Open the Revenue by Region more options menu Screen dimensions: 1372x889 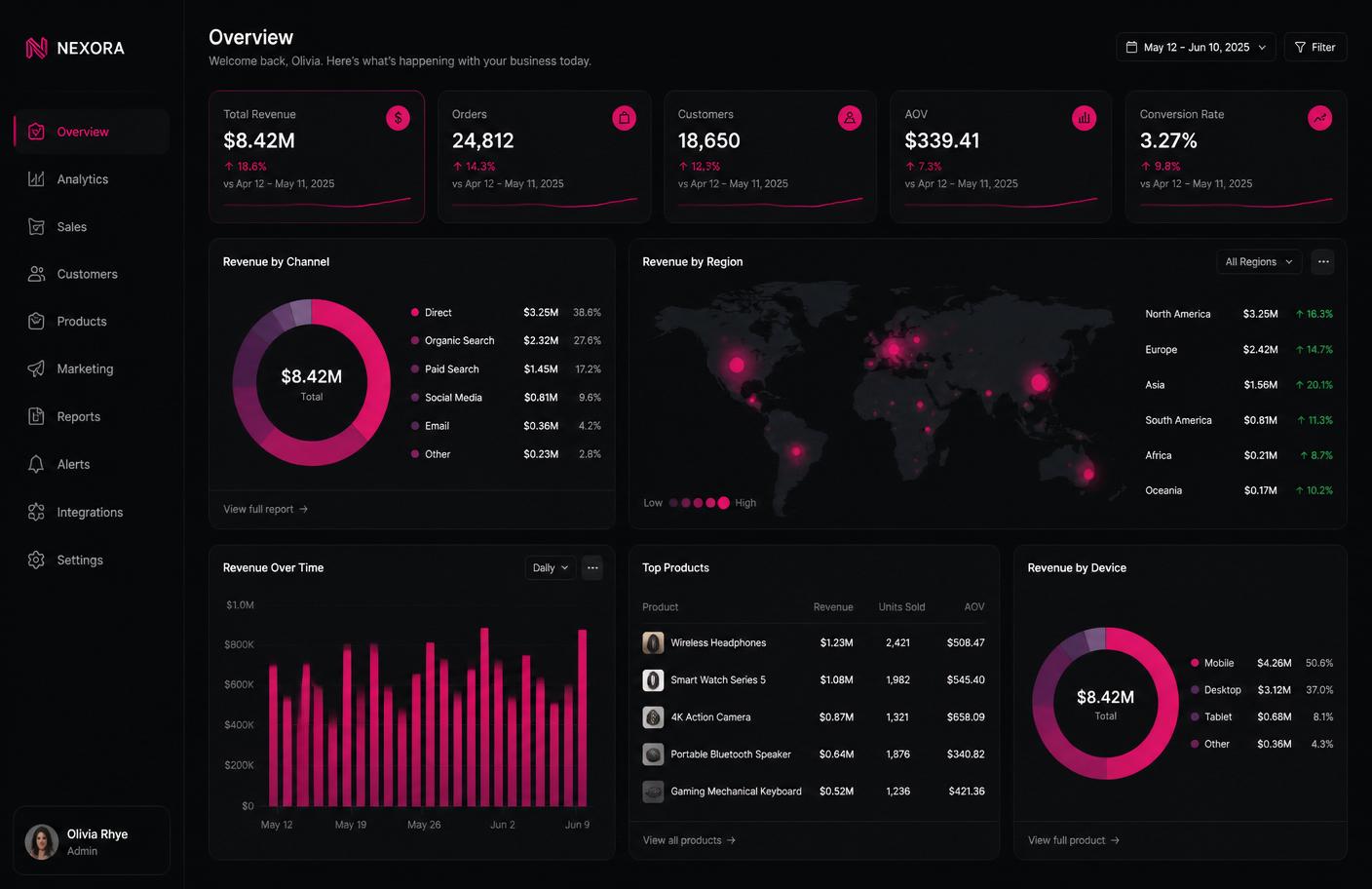point(1323,261)
